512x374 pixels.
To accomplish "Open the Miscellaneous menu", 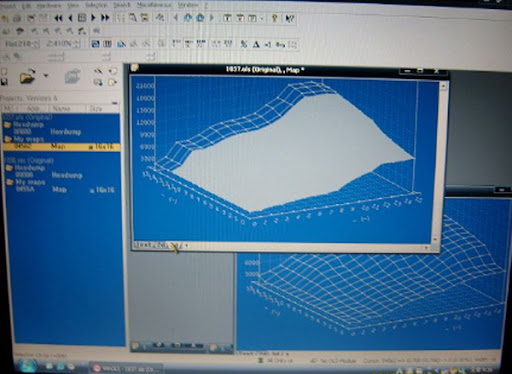I will click(154, 5).
